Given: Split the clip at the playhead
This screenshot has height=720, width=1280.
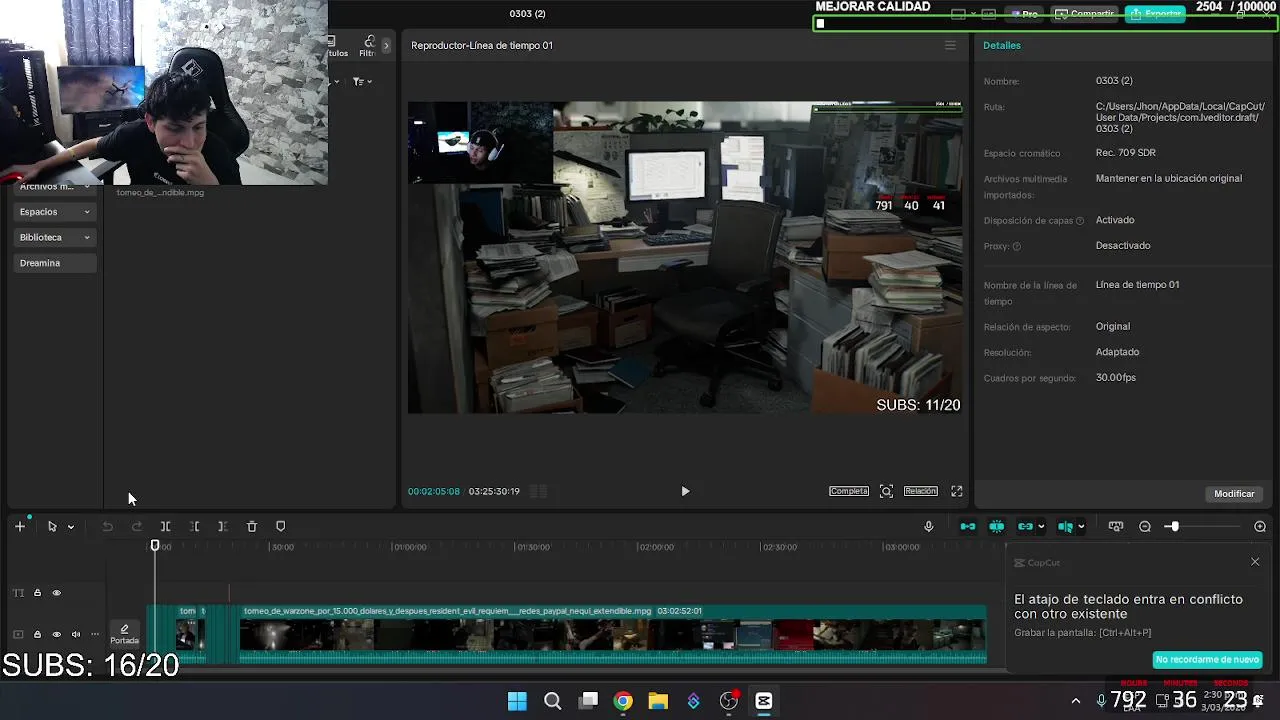Looking at the screenshot, I should (166, 526).
